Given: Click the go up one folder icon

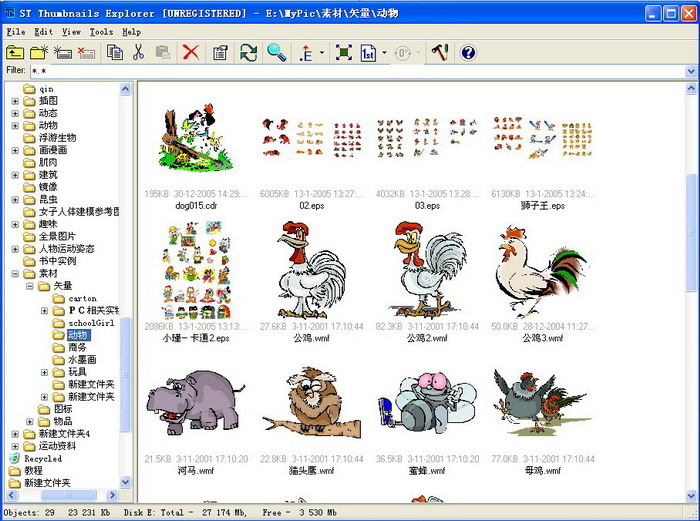Looking at the screenshot, I should [x=15, y=53].
